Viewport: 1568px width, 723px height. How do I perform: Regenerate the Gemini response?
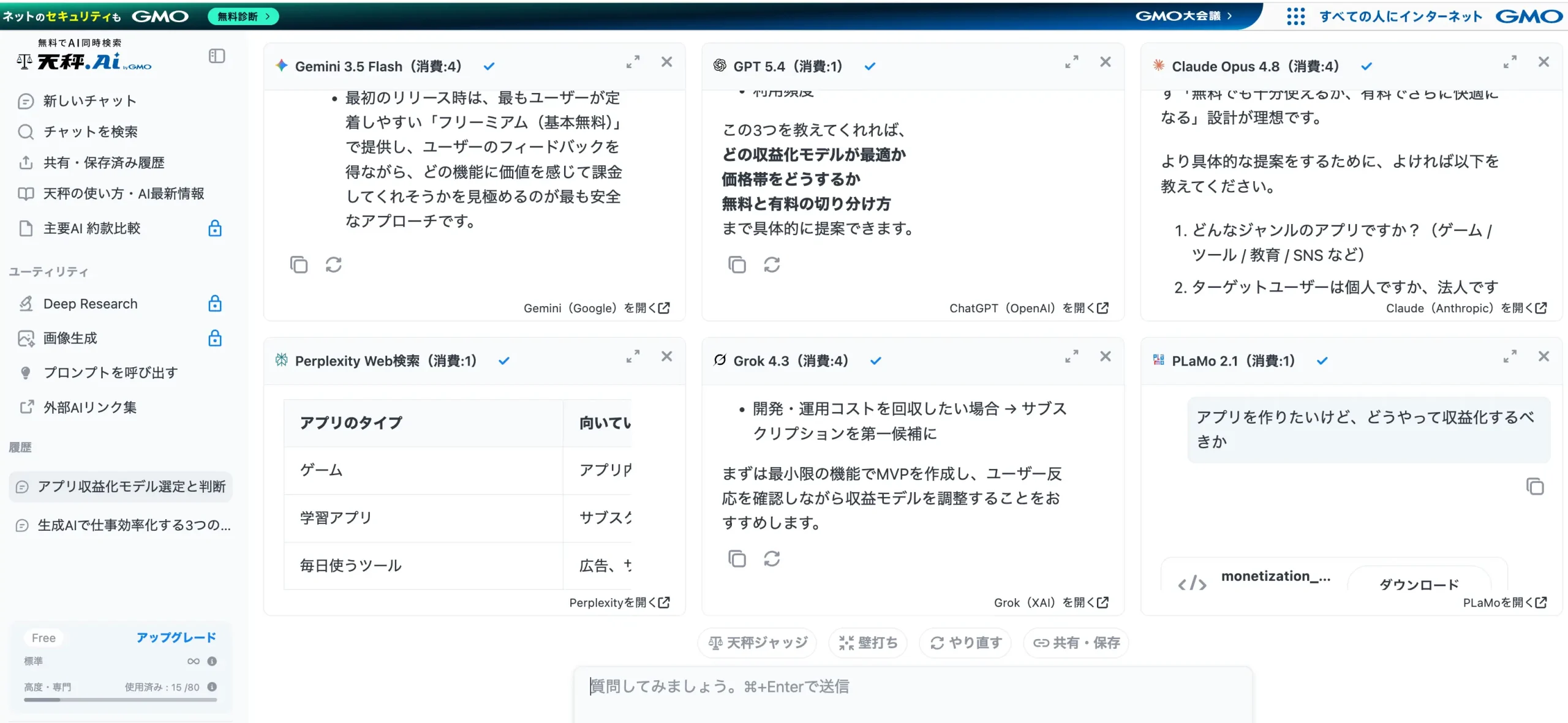coord(334,264)
